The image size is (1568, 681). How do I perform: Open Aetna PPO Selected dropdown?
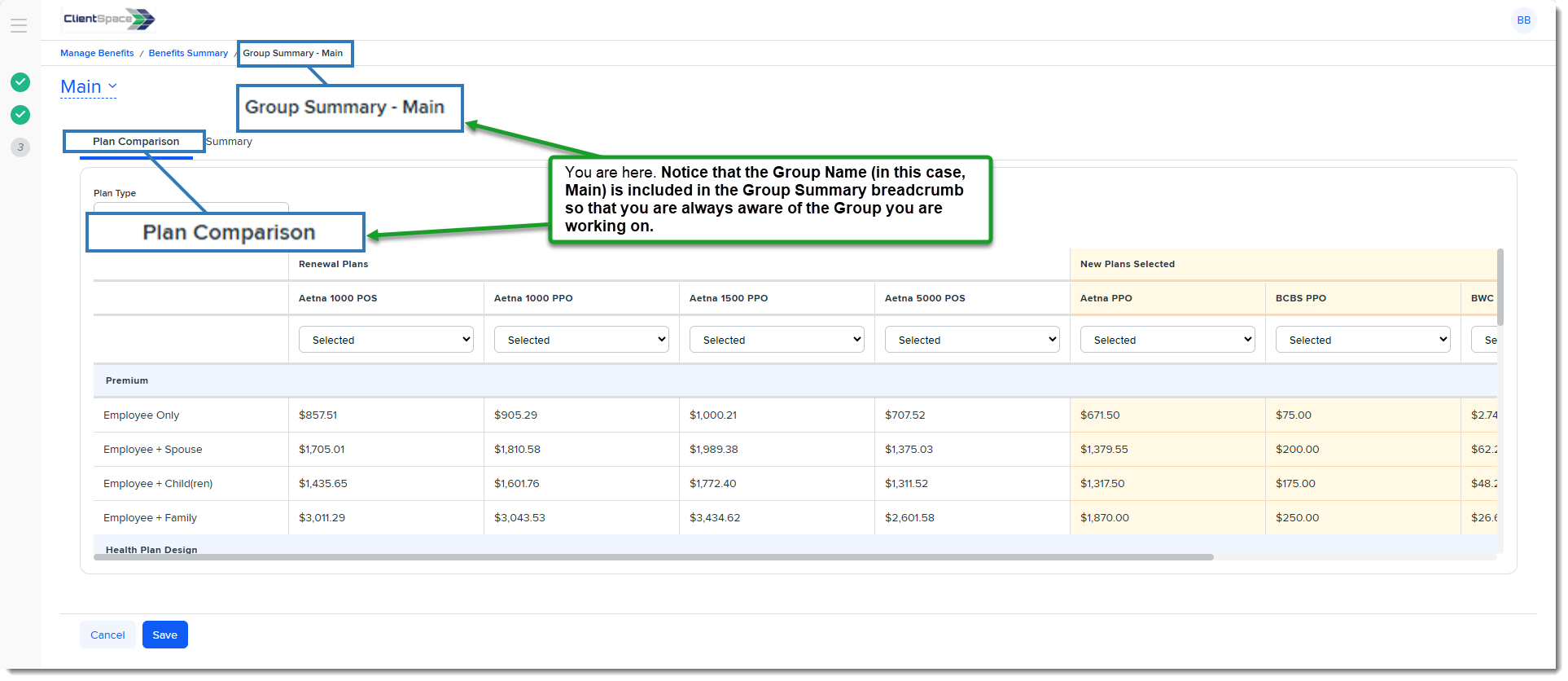tap(1167, 340)
